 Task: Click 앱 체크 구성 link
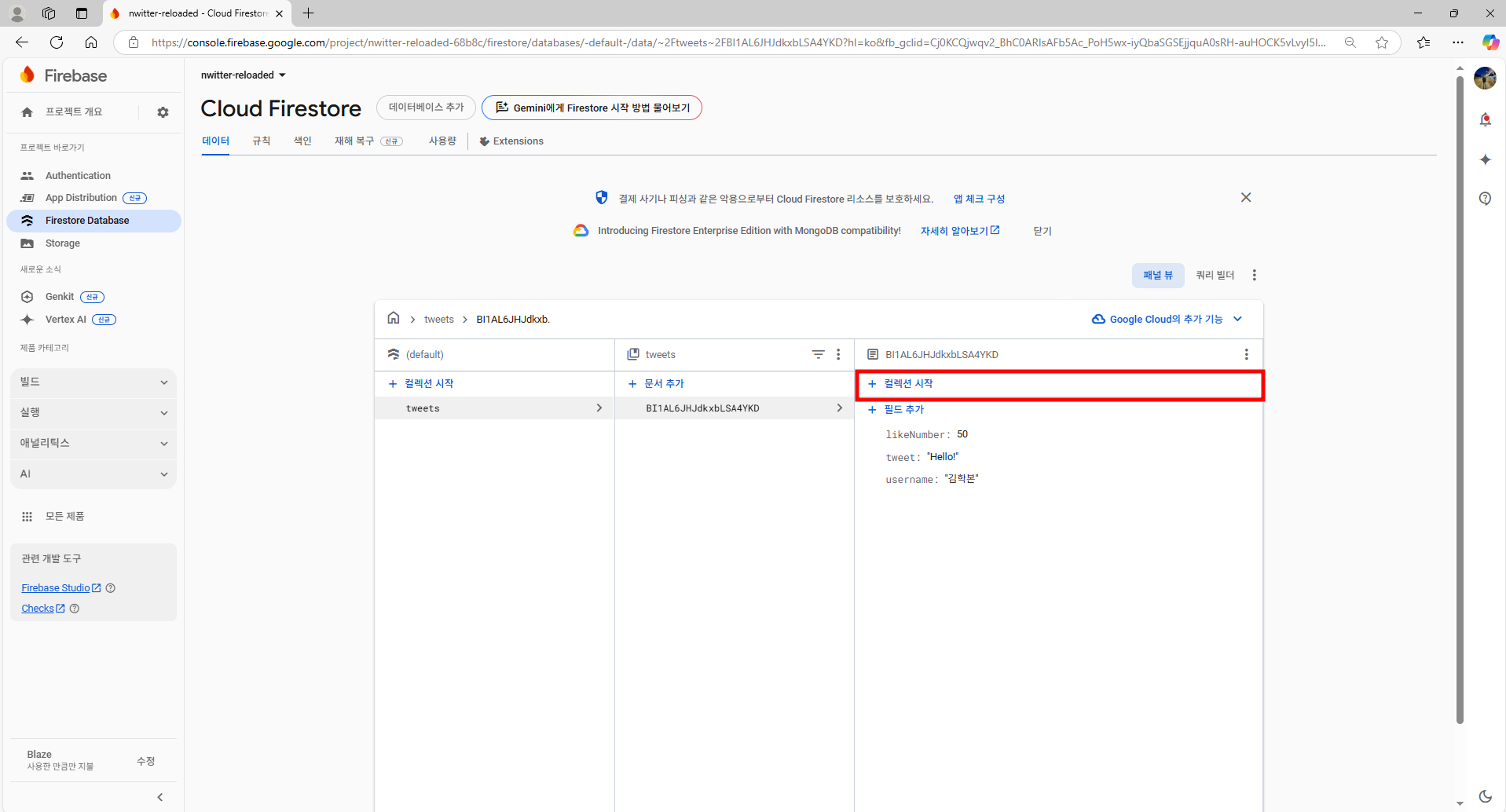pos(979,199)
